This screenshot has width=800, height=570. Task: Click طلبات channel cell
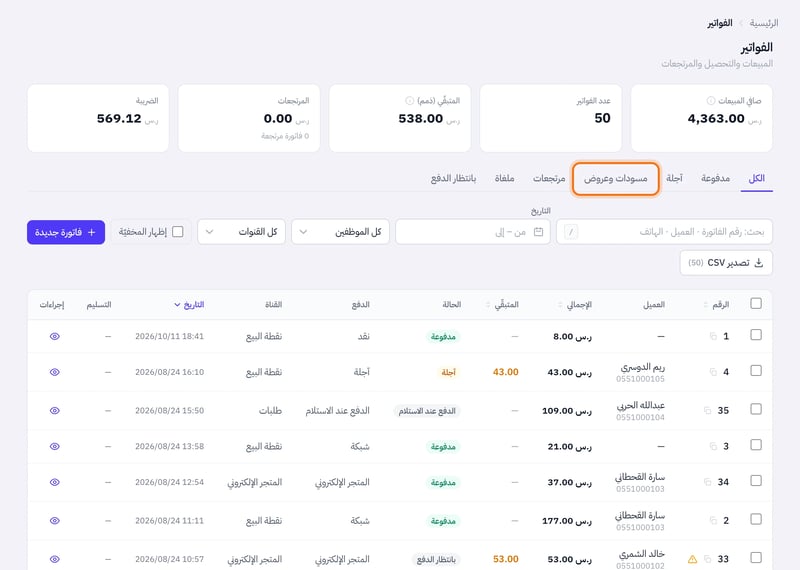click(x=270, y=411)
